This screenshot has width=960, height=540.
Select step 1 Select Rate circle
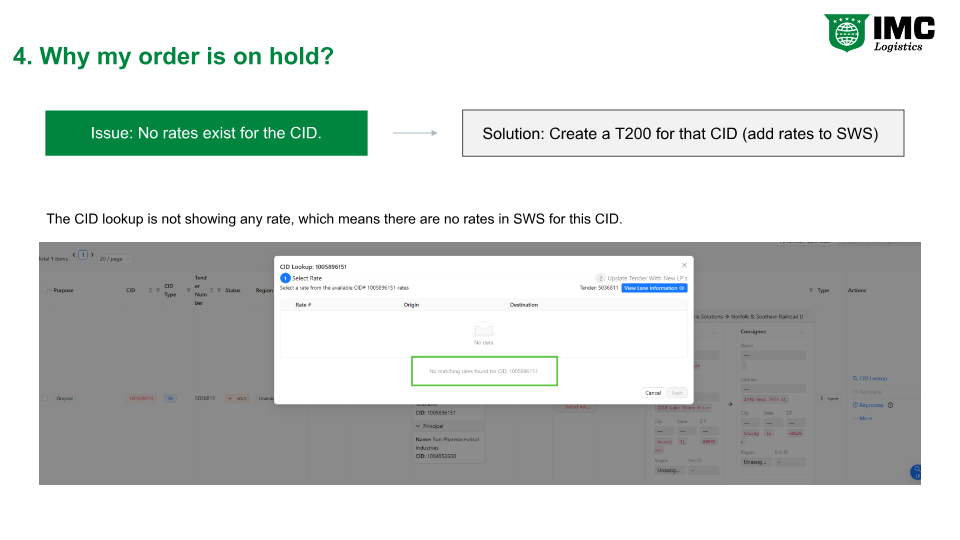pos(285,278)
